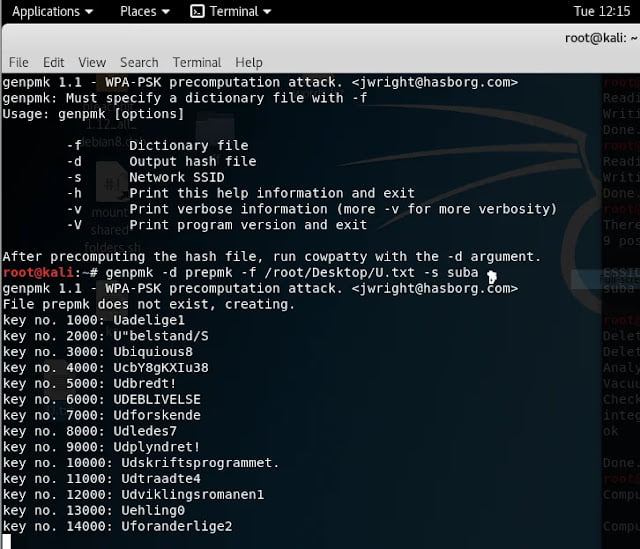Click the line 'key no. 14000: Uforanderlige2'
The height and width of the screenshot is (549, 640).
117,526
